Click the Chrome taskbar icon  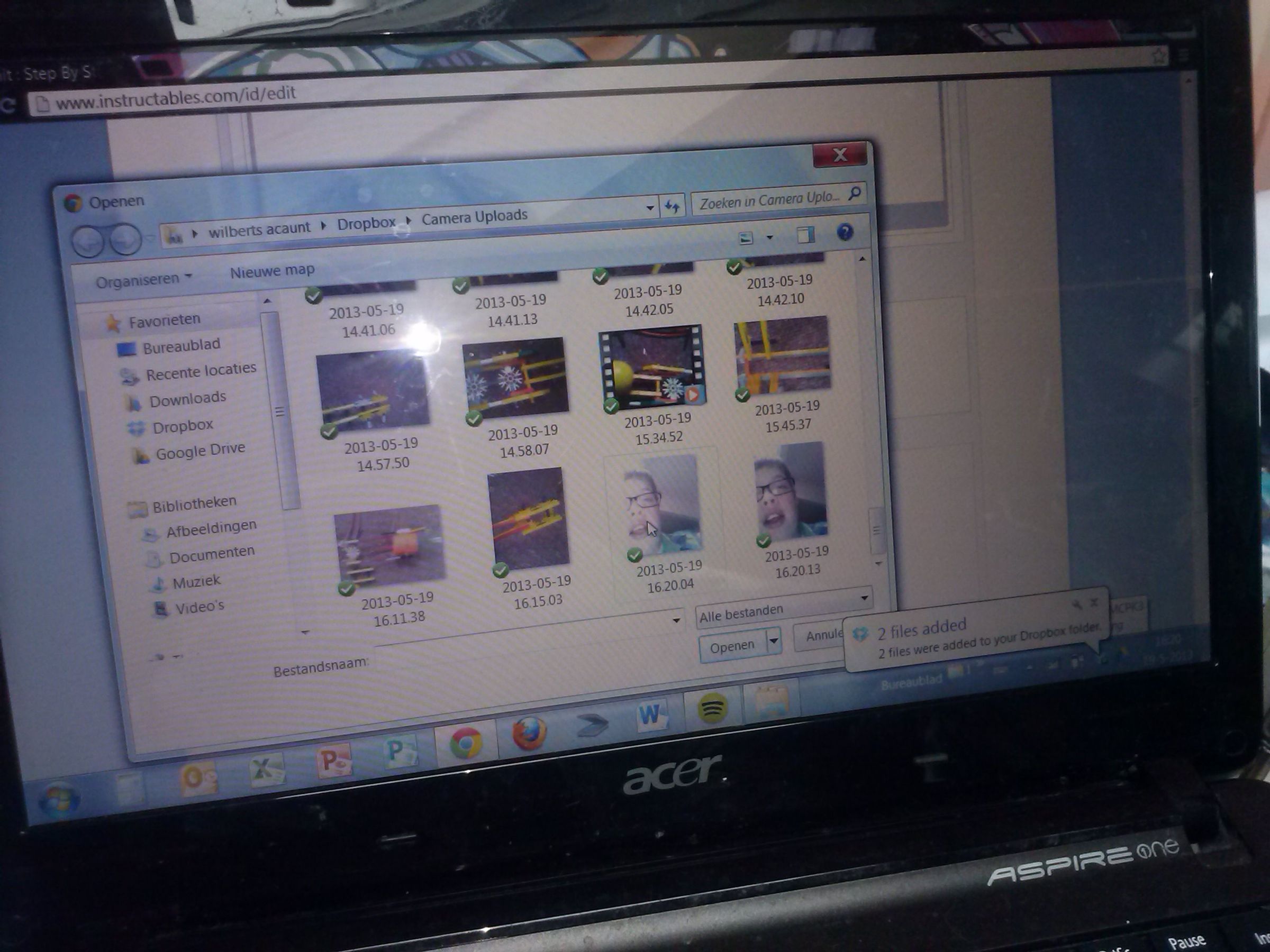pyautogui.click(x=466, y=743)
